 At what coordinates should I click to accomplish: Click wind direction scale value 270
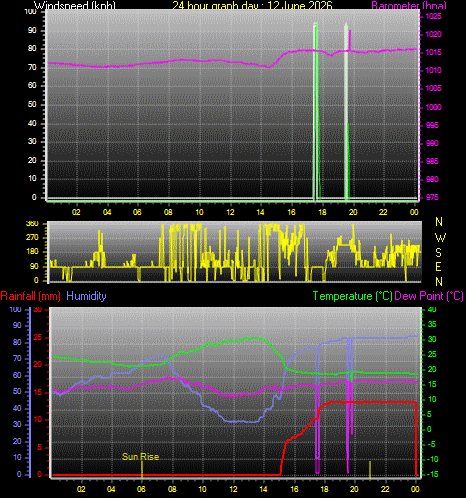pos(32,238)
